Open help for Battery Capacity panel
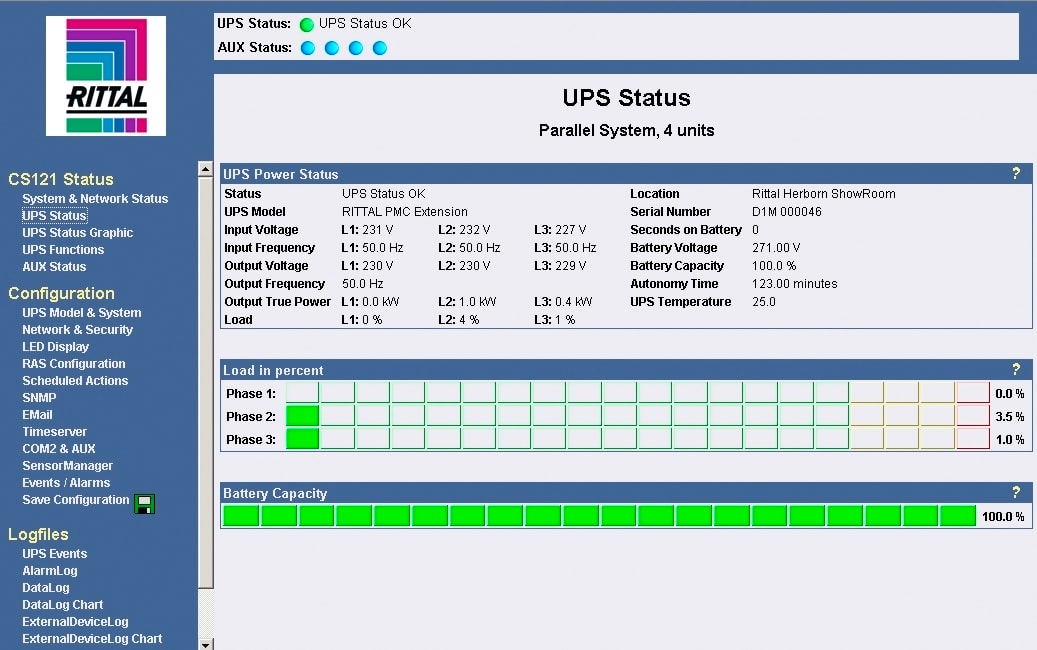Viewport: 1037px width, 650px height. coord(1016,492)
